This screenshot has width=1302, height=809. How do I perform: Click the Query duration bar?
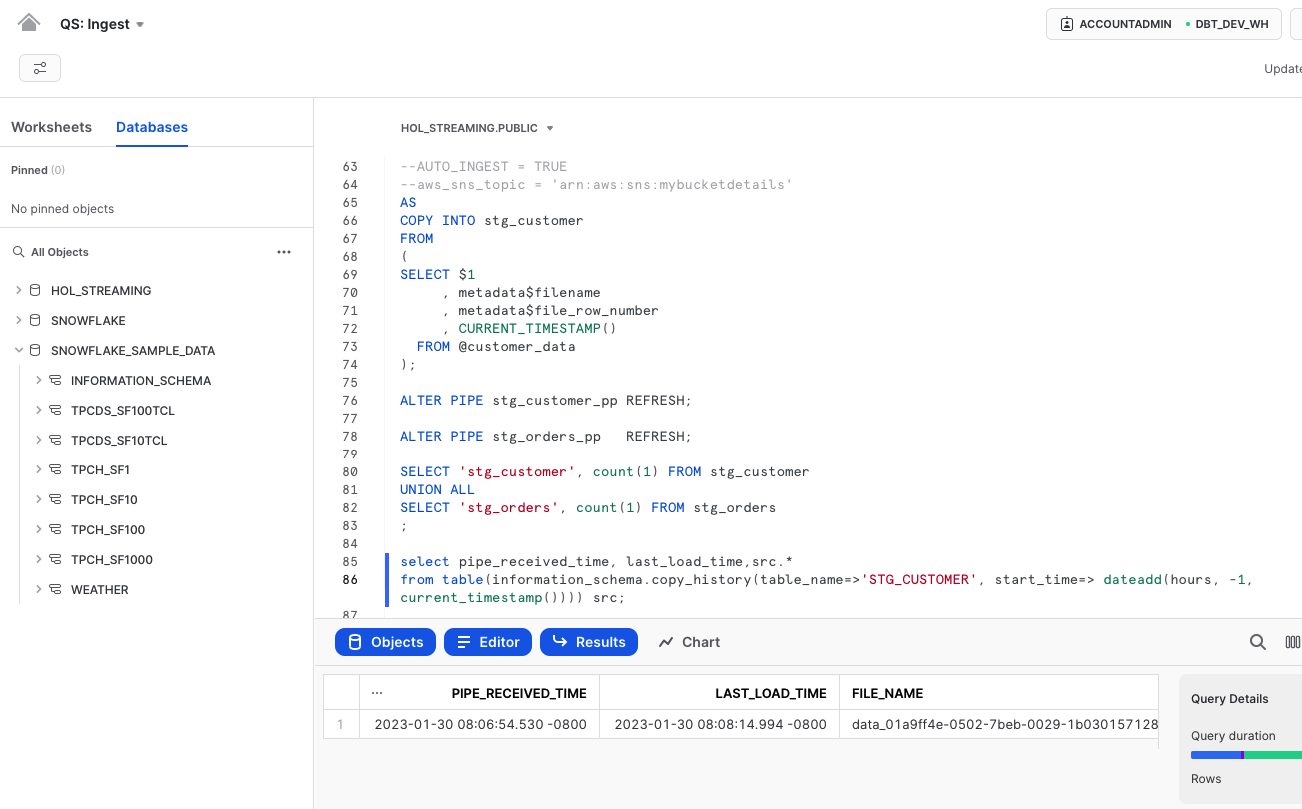pos(1246,755)
